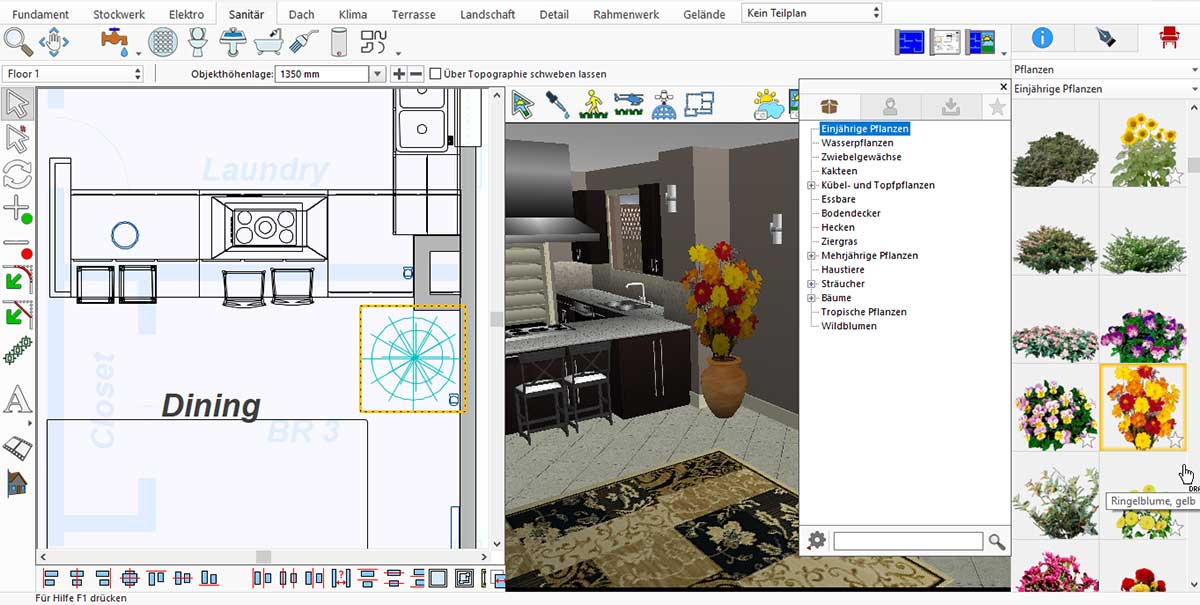
Task: Click the walk-through person tool
Action: 592,103
